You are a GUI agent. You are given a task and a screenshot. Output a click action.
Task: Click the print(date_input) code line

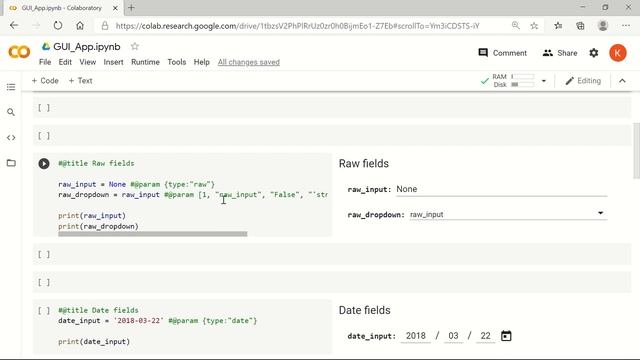tap(94, 342)
